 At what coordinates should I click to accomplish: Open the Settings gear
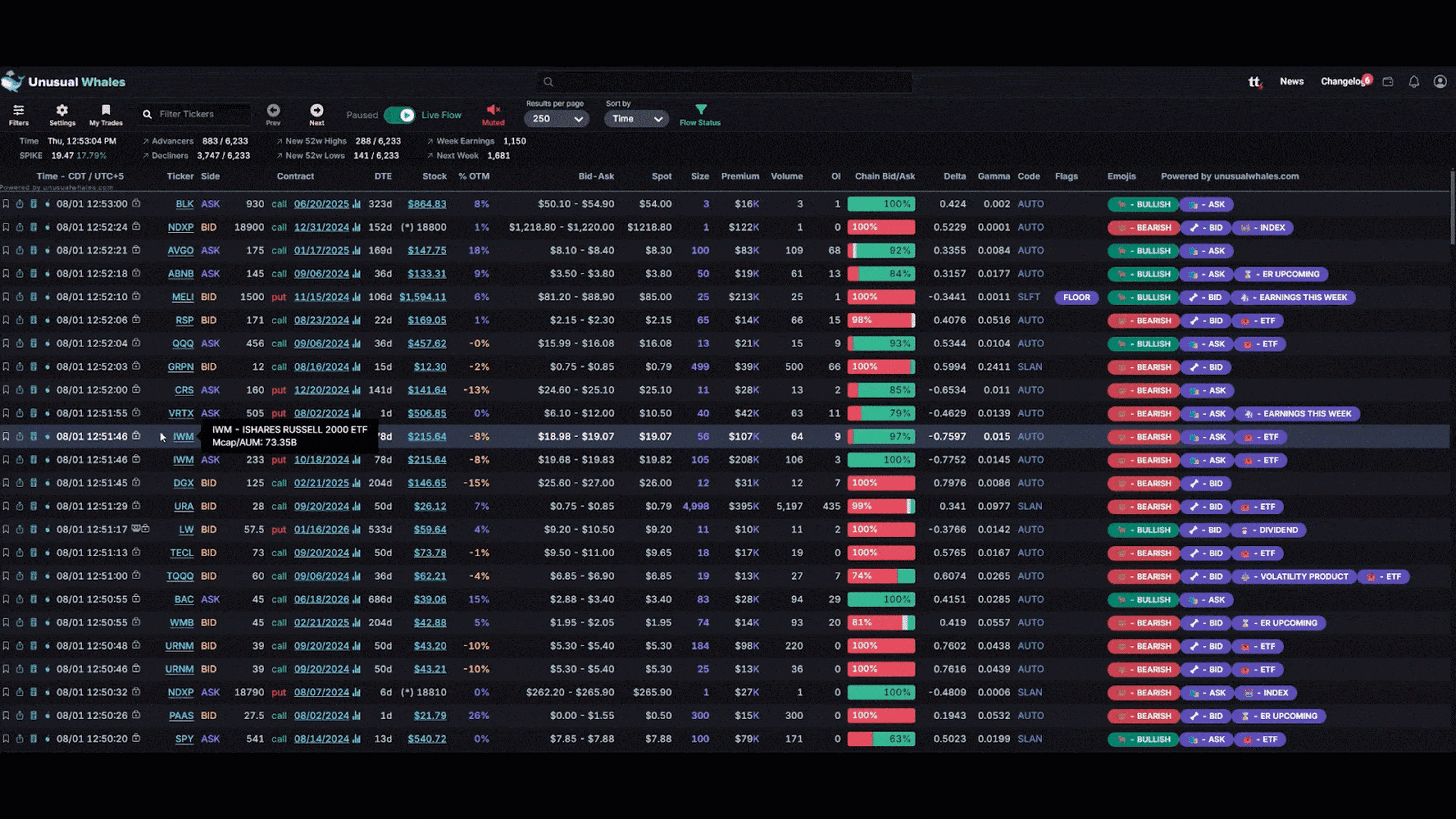(62, 110)
